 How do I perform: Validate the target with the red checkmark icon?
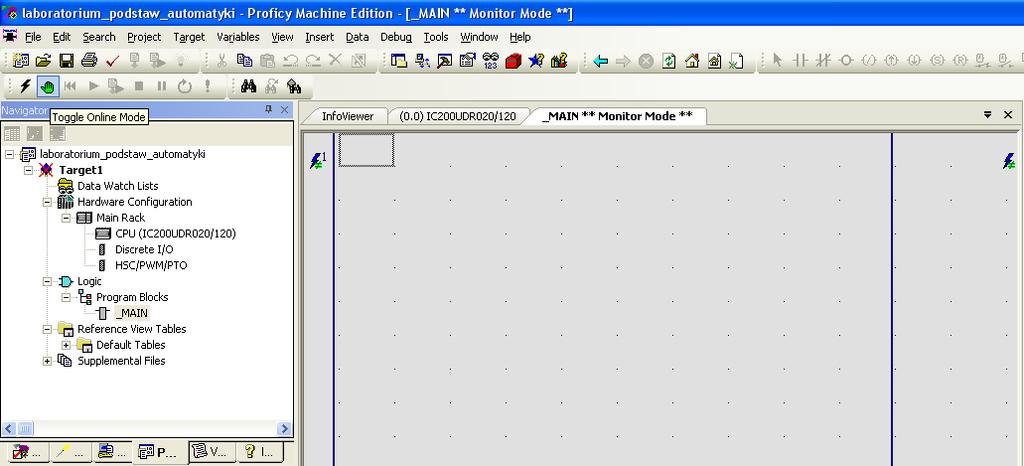(x=112, y=61)
